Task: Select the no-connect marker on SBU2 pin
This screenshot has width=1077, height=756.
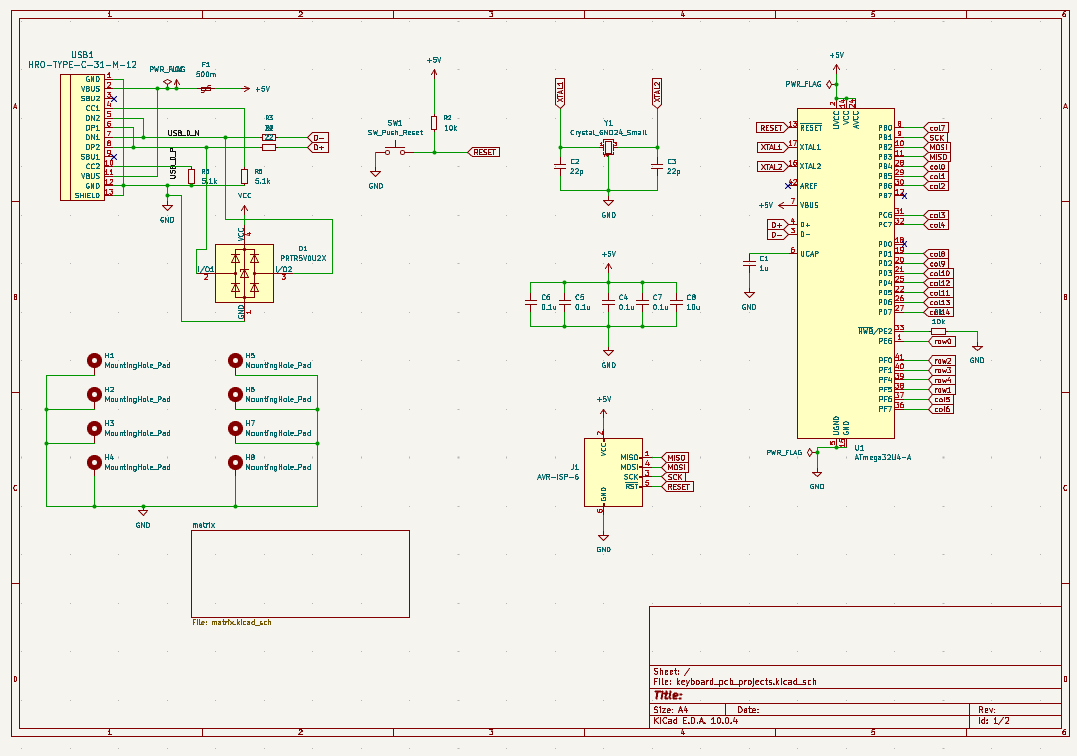Action: tap(114, 99)
